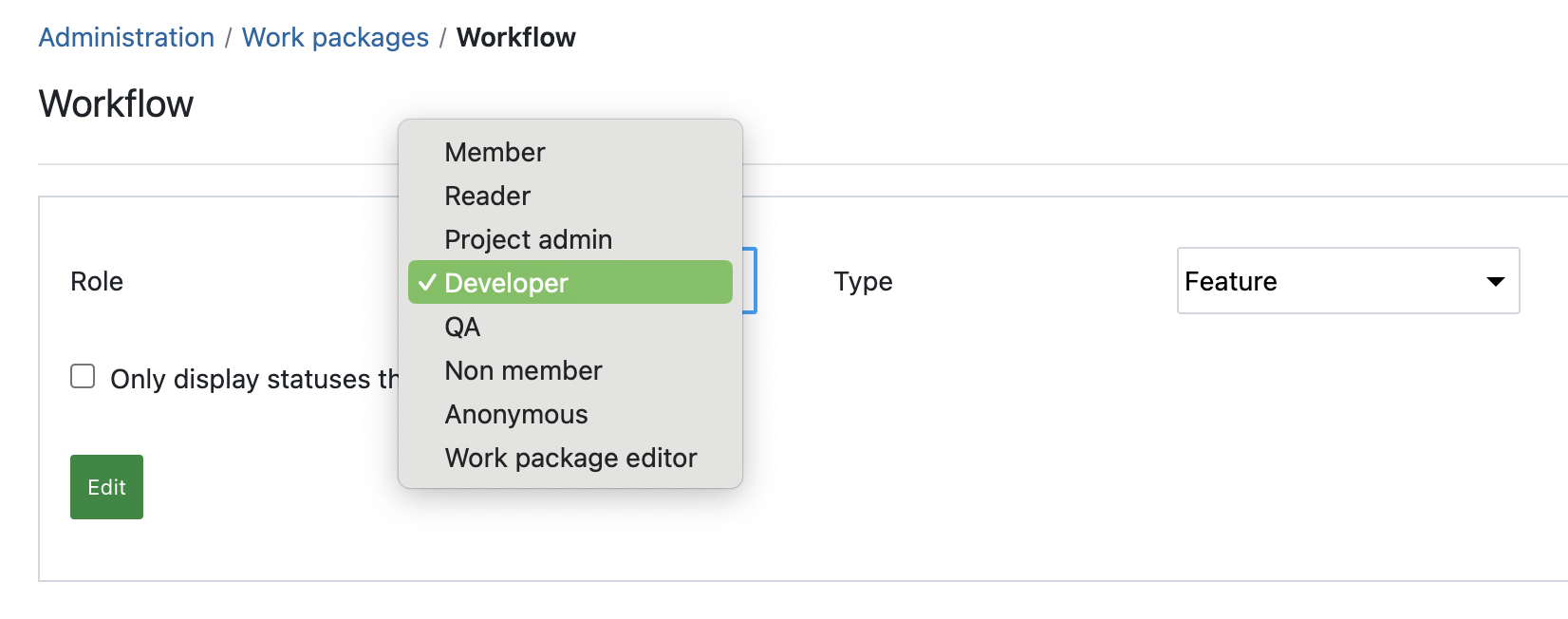Choose the Reader role option
The width and height of the screenshot is (1568, 619).
click(487, 196)
